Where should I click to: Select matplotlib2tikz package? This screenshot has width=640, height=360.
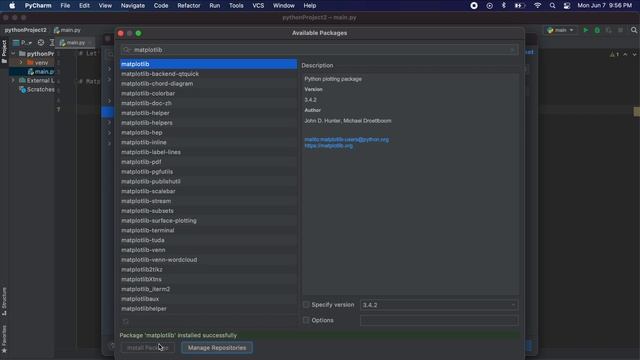209,270
